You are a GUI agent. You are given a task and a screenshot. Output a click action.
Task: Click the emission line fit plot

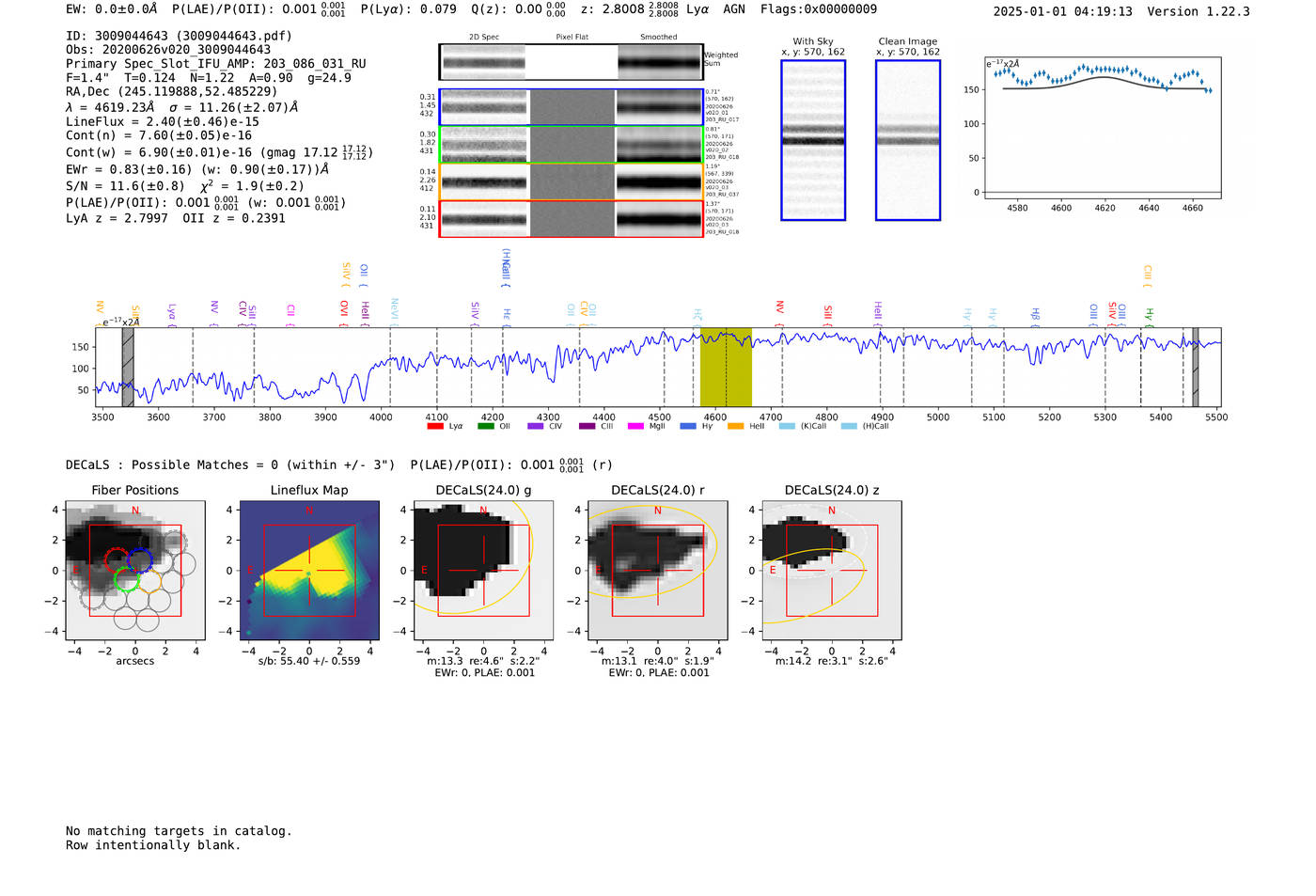(1103, 128)
